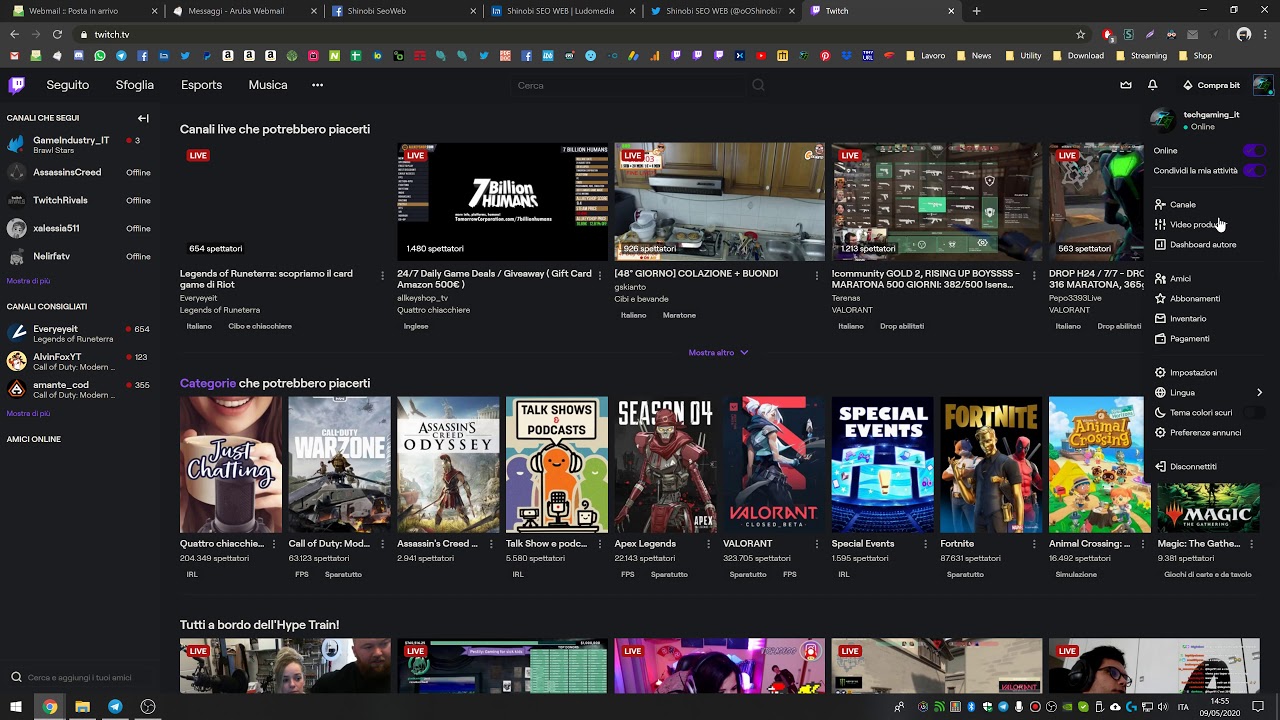Expand Mostra altro live channels
Screen dimensions: 1280x720
(718, 352)
